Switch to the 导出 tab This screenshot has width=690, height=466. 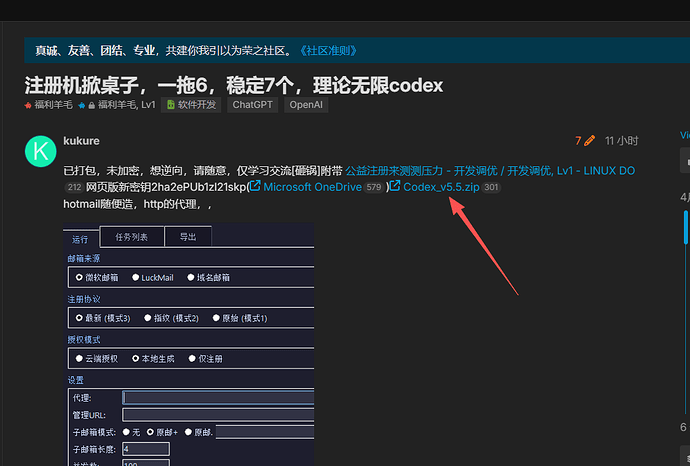(x=188, y=237)
